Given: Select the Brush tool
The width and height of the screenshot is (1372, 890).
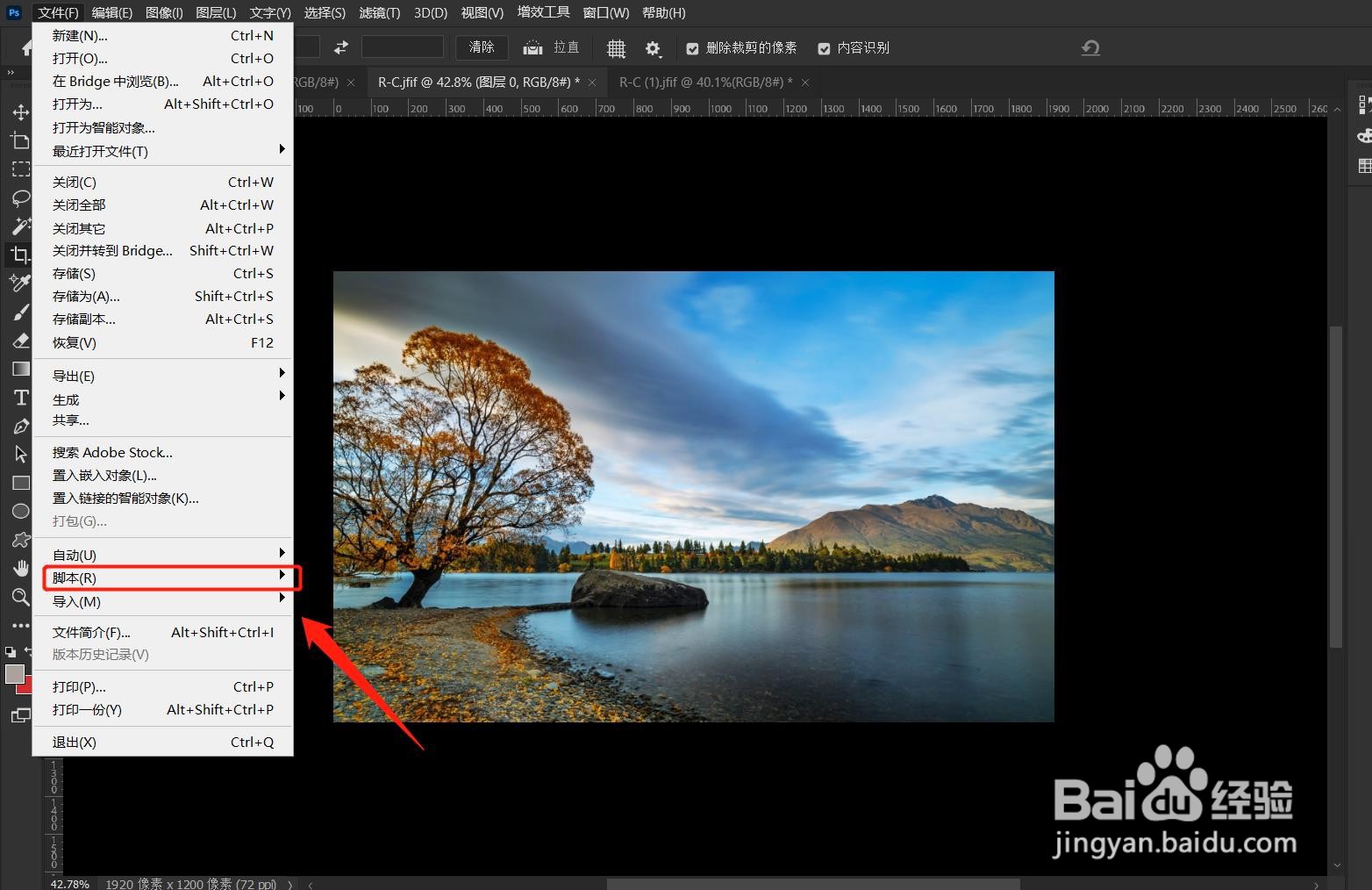Looking at the screenshot, I should 20,311.
